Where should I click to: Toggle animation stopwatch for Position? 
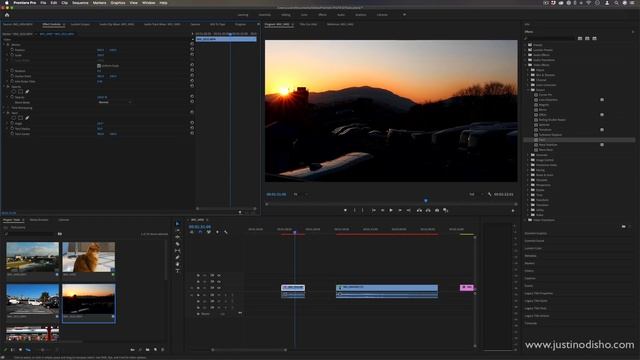click(12, 50)
